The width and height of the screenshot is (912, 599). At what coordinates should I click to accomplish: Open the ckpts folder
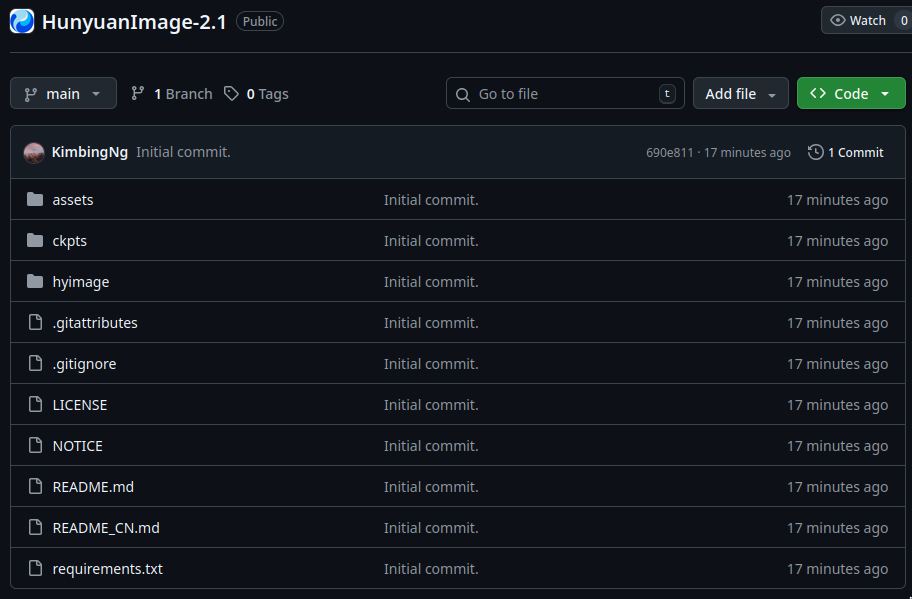[x=70, y=241]
